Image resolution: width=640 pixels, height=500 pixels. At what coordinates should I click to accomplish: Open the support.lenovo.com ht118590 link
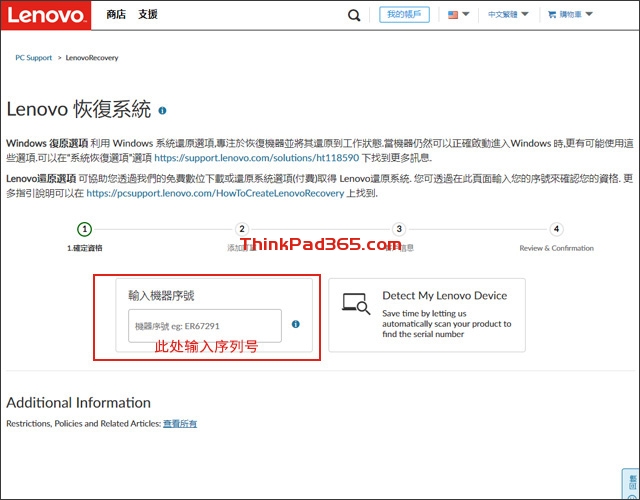pyautogui.click(x=257, y=158)
